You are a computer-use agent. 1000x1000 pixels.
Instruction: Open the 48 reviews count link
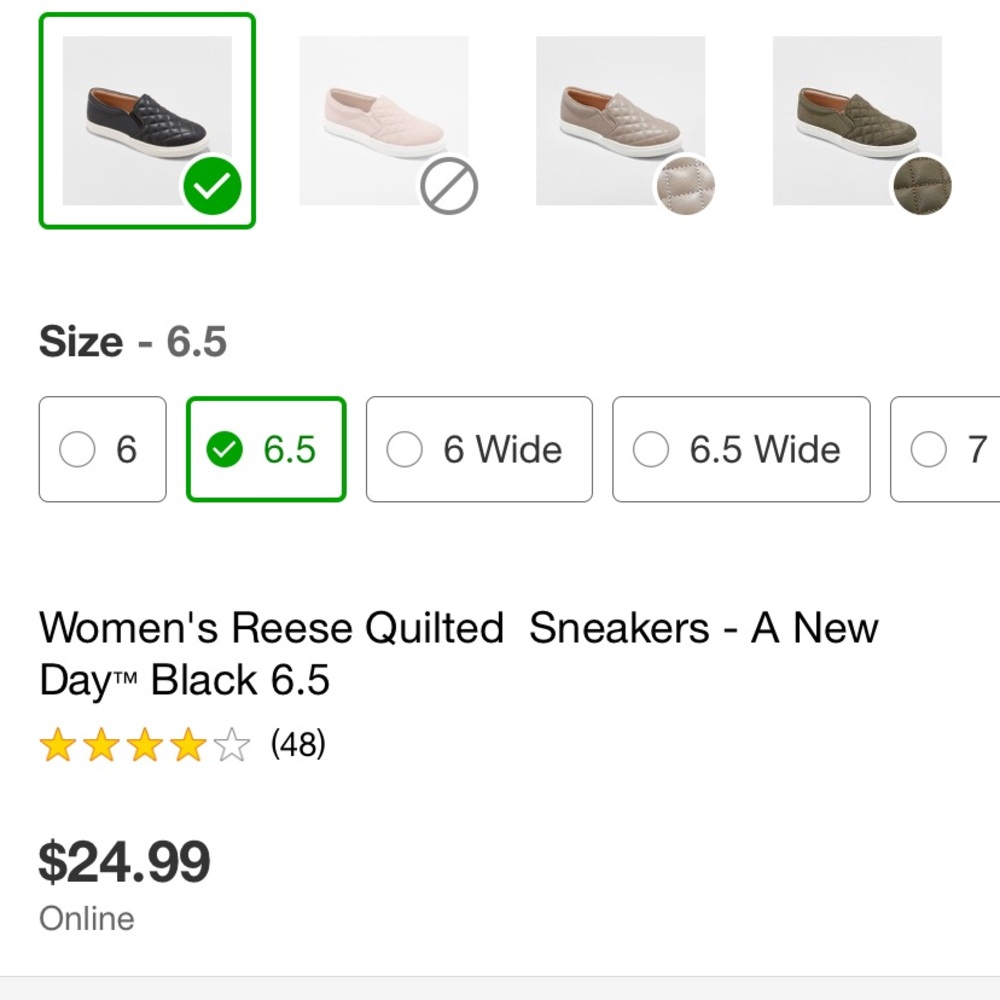298,744
